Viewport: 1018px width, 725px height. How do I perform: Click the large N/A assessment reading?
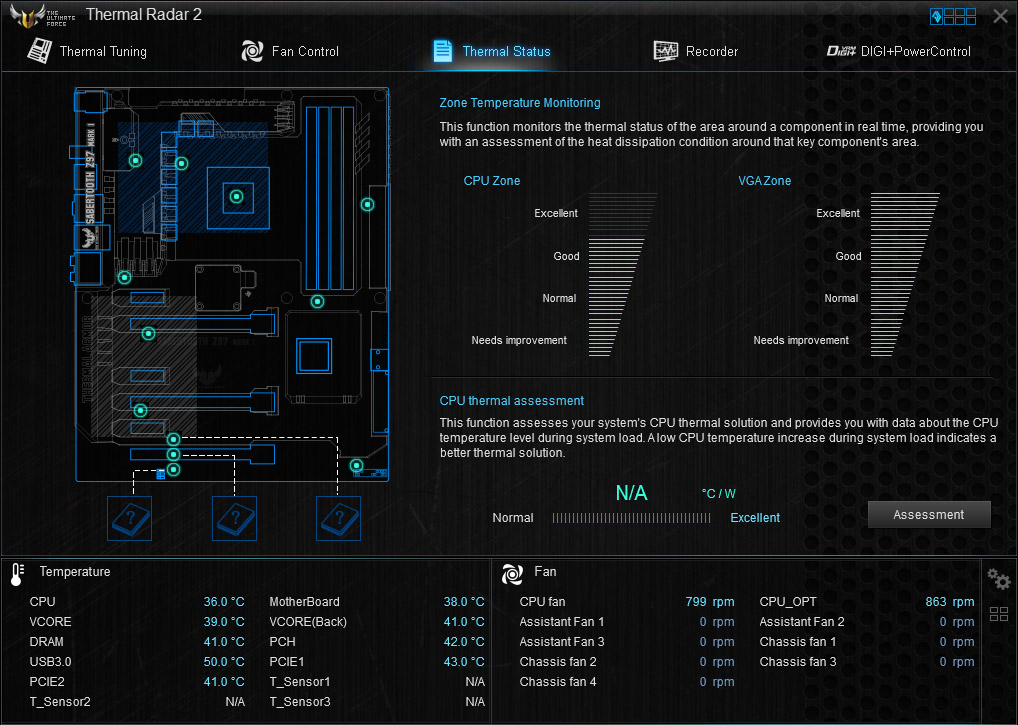(x=632, y=493)
